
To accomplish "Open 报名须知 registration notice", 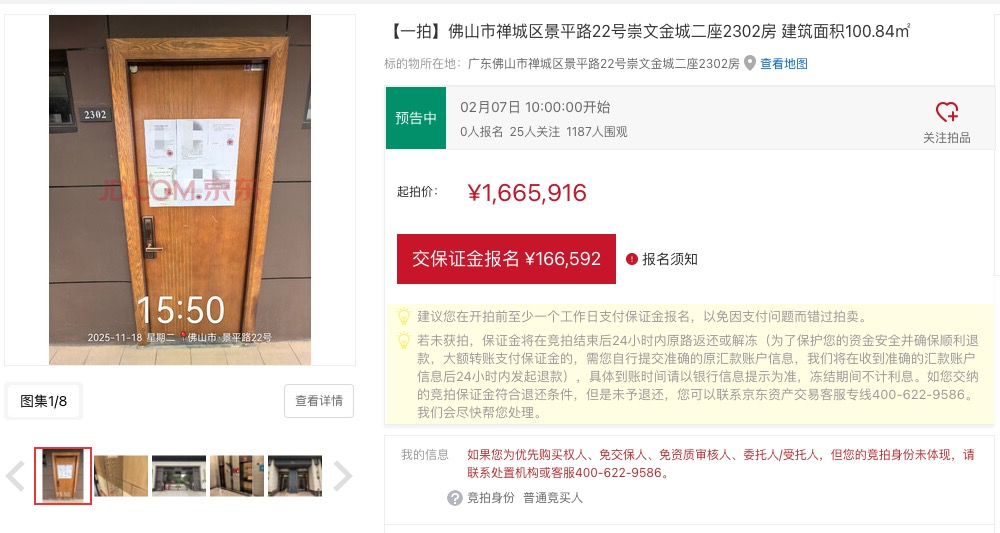I will click(x=670, y=259).
